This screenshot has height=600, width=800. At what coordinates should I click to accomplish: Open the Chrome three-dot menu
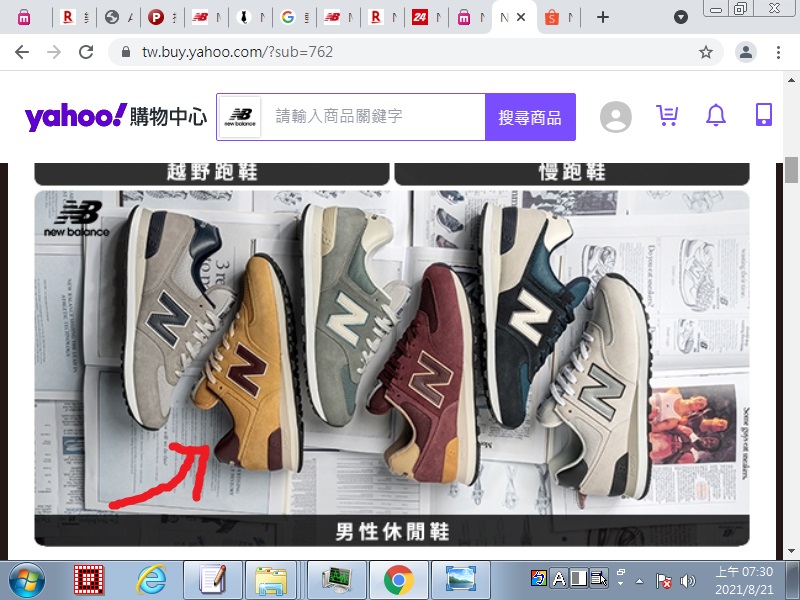pyautogui.click(x=778, y=52)
